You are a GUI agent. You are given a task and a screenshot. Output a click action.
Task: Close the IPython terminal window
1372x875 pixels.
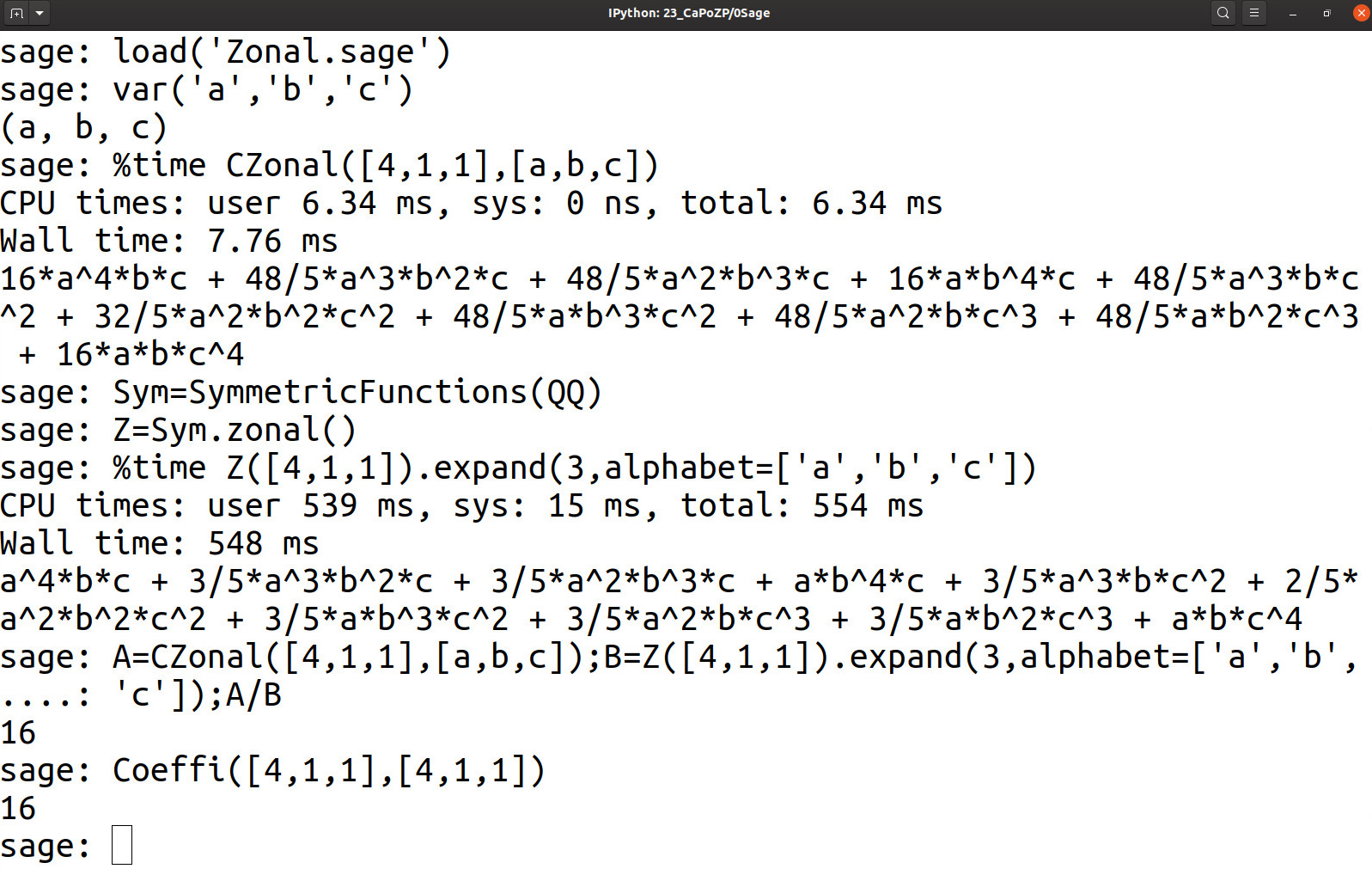pos(1361,13)
